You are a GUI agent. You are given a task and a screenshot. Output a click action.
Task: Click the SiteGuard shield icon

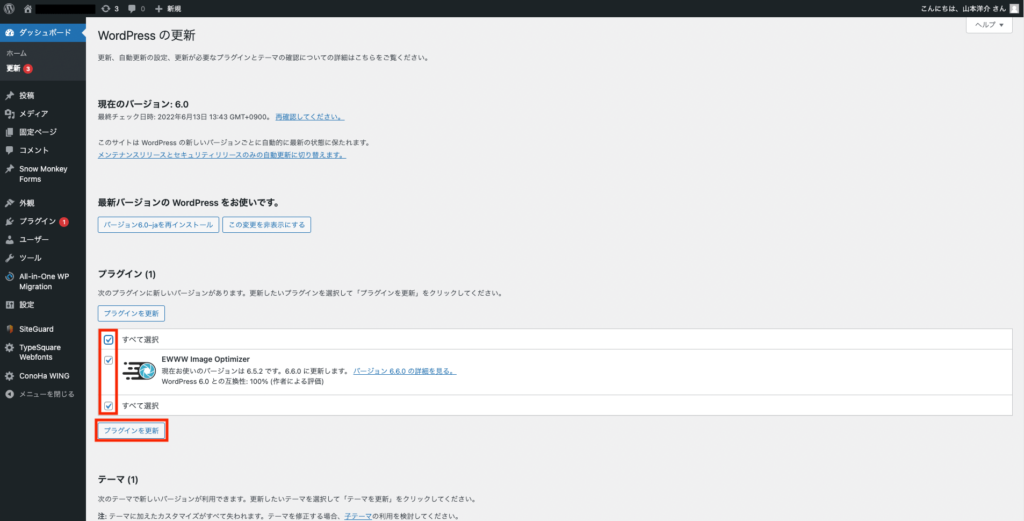click(x=9, y=329)
